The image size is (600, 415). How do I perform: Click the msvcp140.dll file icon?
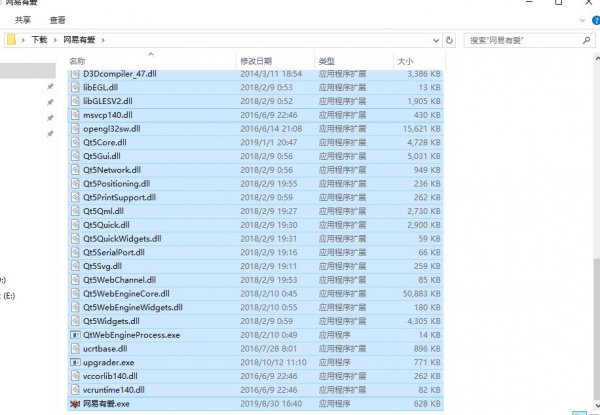[75, 115]
